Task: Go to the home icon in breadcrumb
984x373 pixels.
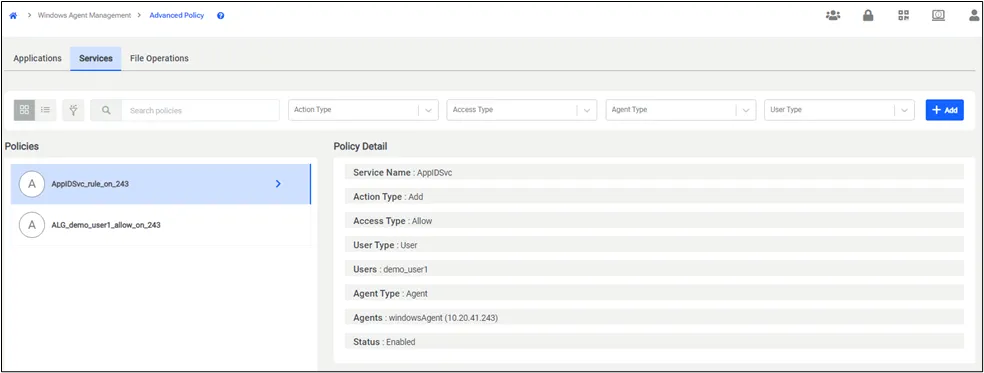Action: point(13,16)
